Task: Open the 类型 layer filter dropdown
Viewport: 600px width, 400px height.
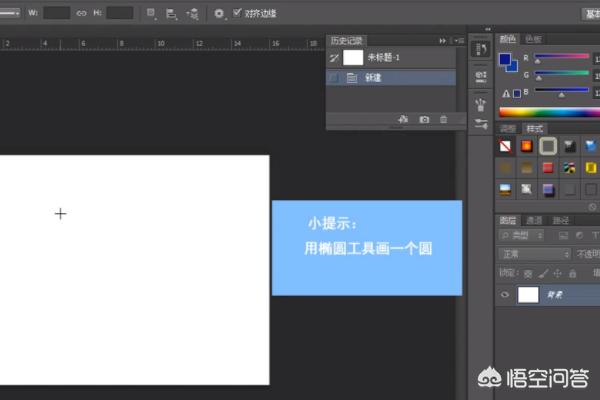Action: (522, 235)
